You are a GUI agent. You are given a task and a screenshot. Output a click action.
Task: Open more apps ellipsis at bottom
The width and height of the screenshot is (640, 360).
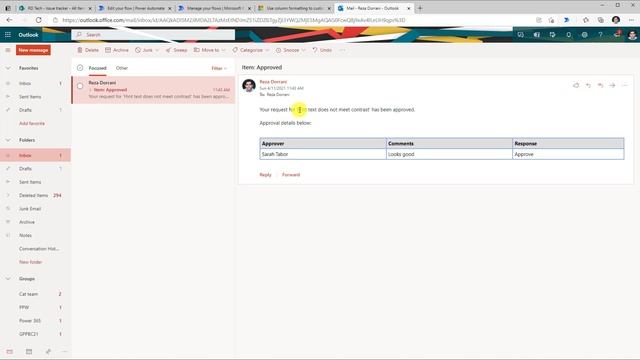pos(64,351)
